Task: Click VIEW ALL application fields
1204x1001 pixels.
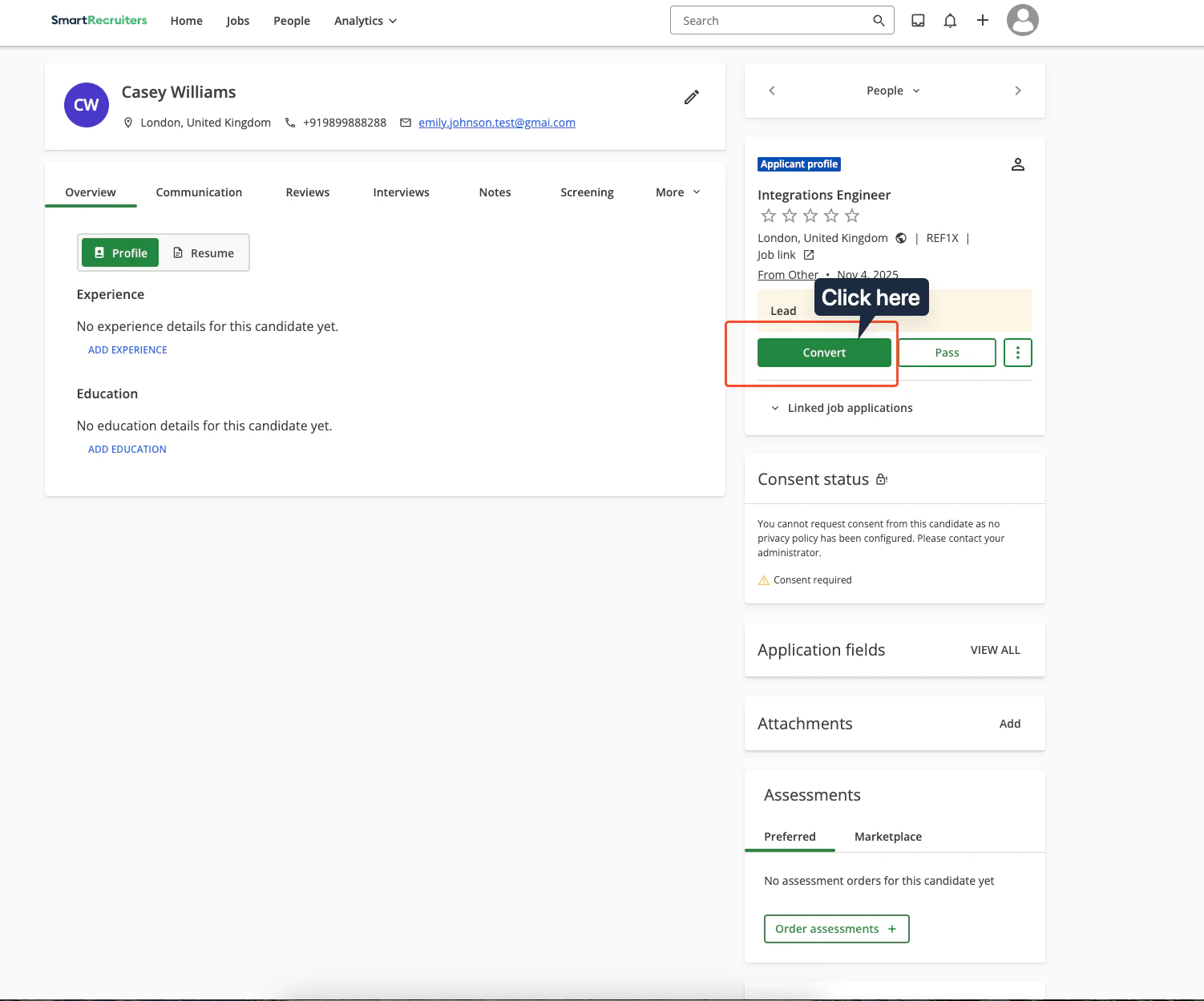Action: pos(996,650)
